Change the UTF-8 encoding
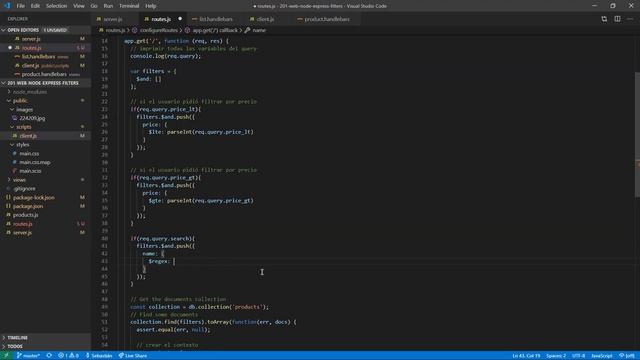Viewport: 640px width, 360px height. click(578, 356)
